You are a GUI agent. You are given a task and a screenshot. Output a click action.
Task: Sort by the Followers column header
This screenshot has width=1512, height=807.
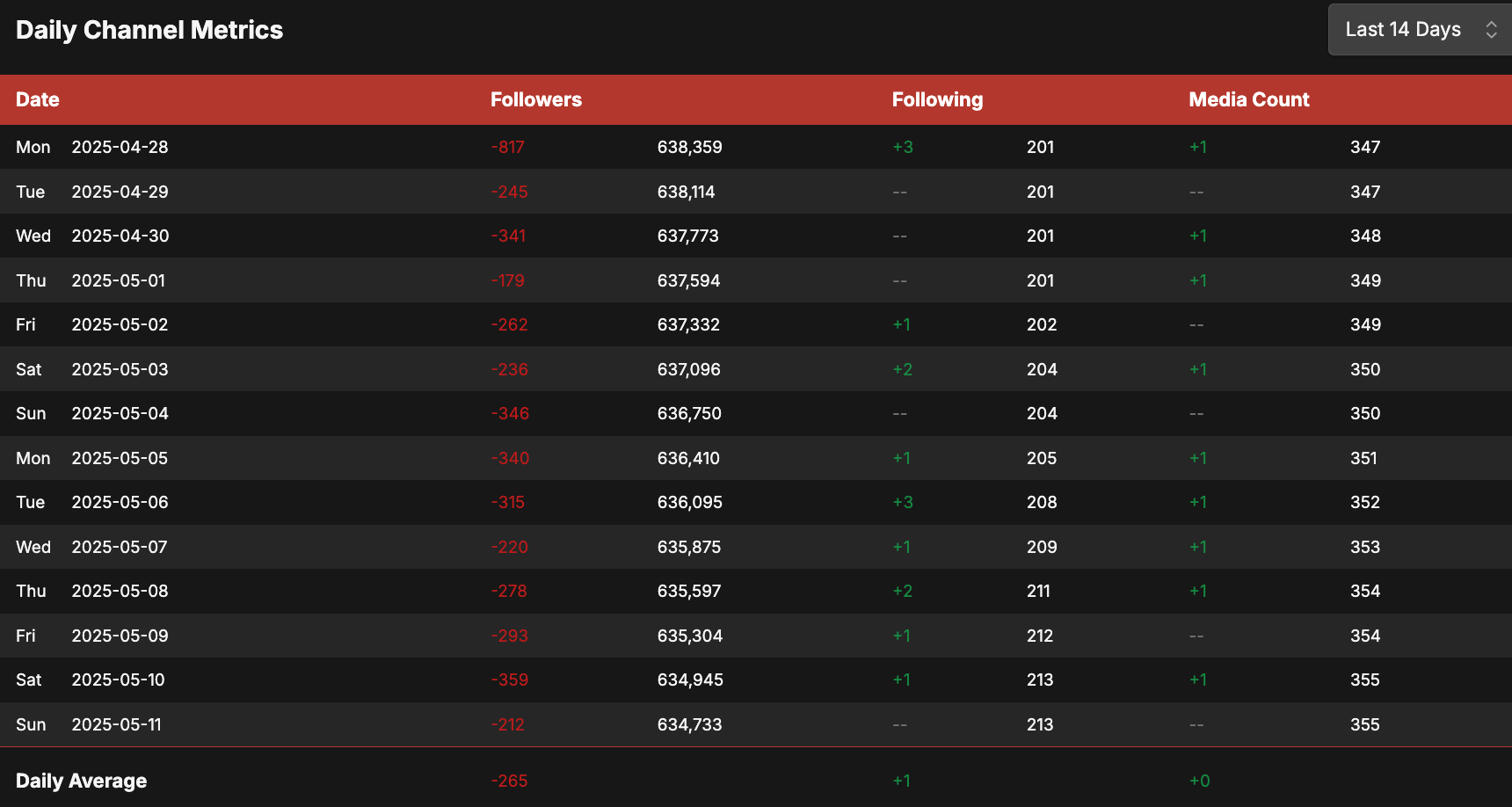(536, 99)
